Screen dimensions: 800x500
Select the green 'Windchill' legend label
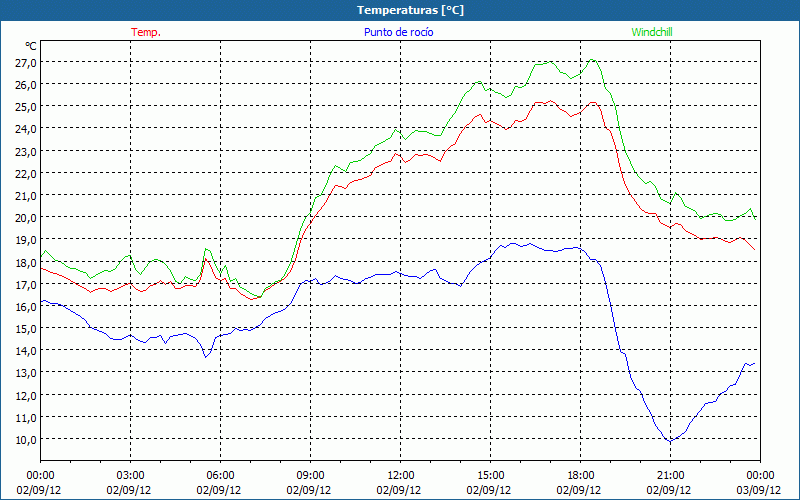[652, 32]
